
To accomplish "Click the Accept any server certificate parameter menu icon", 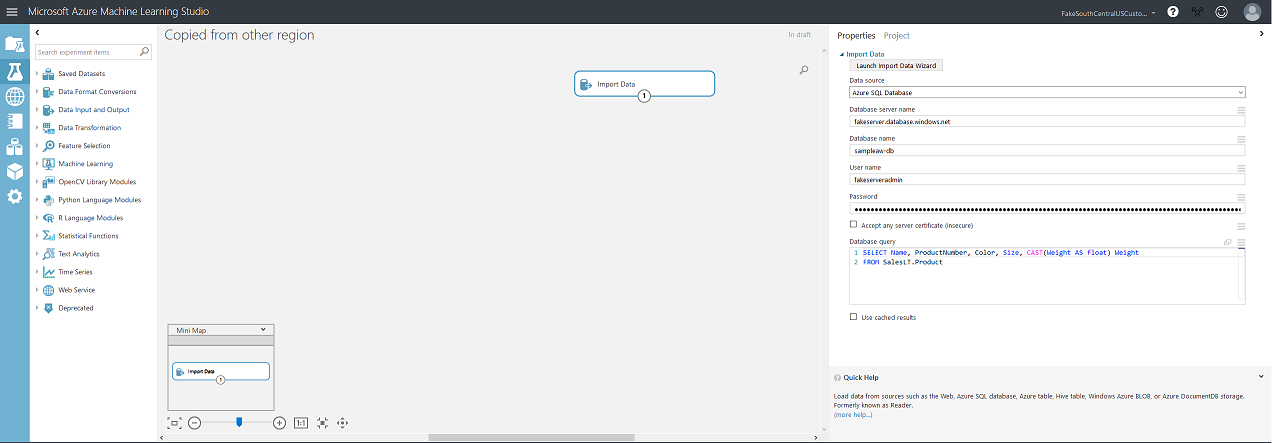I will click(x=1241, y=226).
